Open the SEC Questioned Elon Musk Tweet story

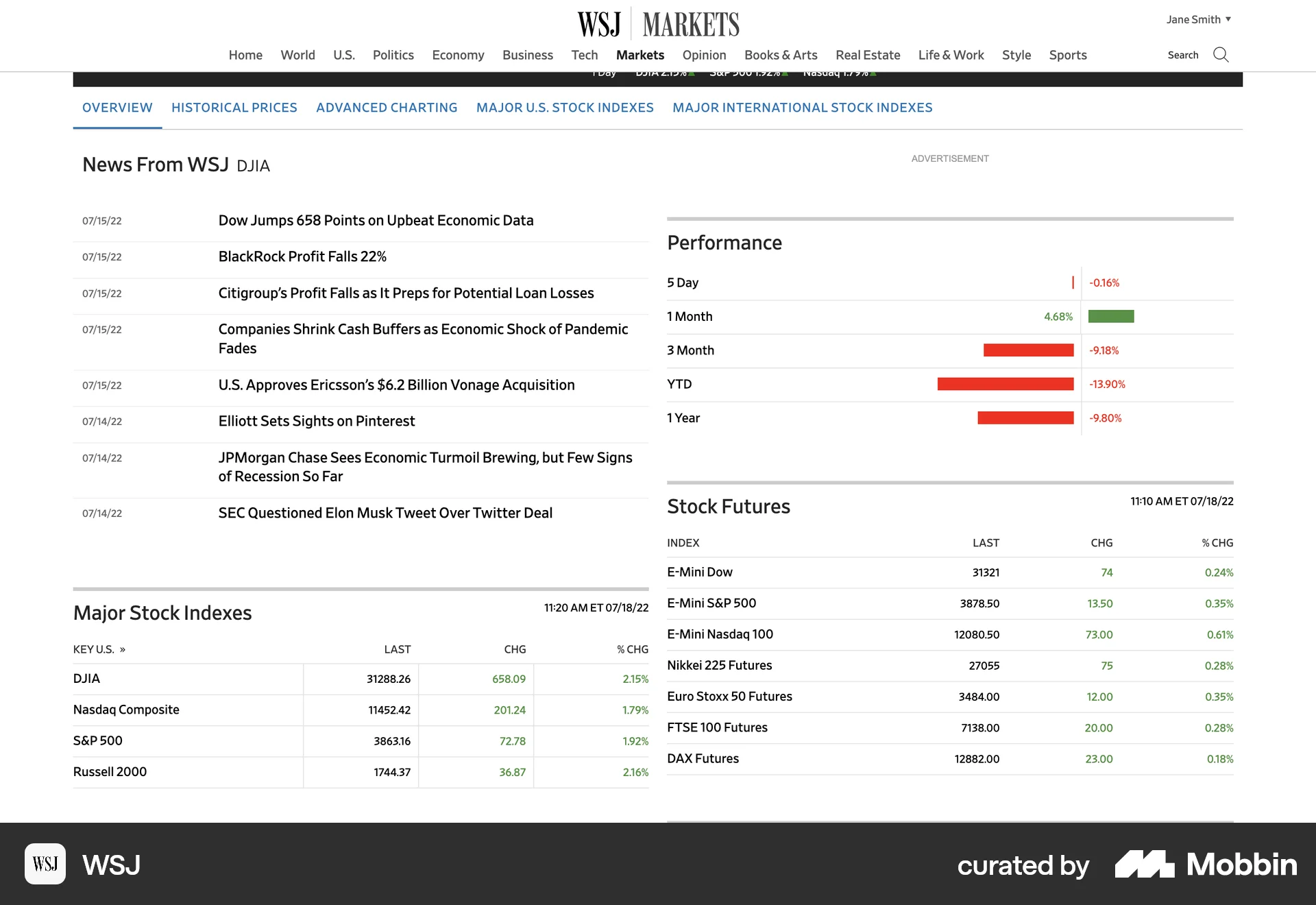tap(385, 512)
